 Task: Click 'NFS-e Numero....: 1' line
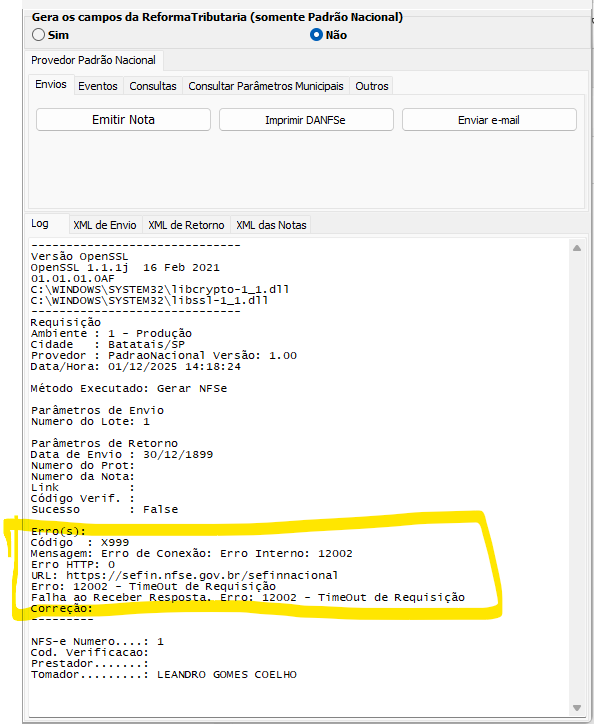[97, 641]
